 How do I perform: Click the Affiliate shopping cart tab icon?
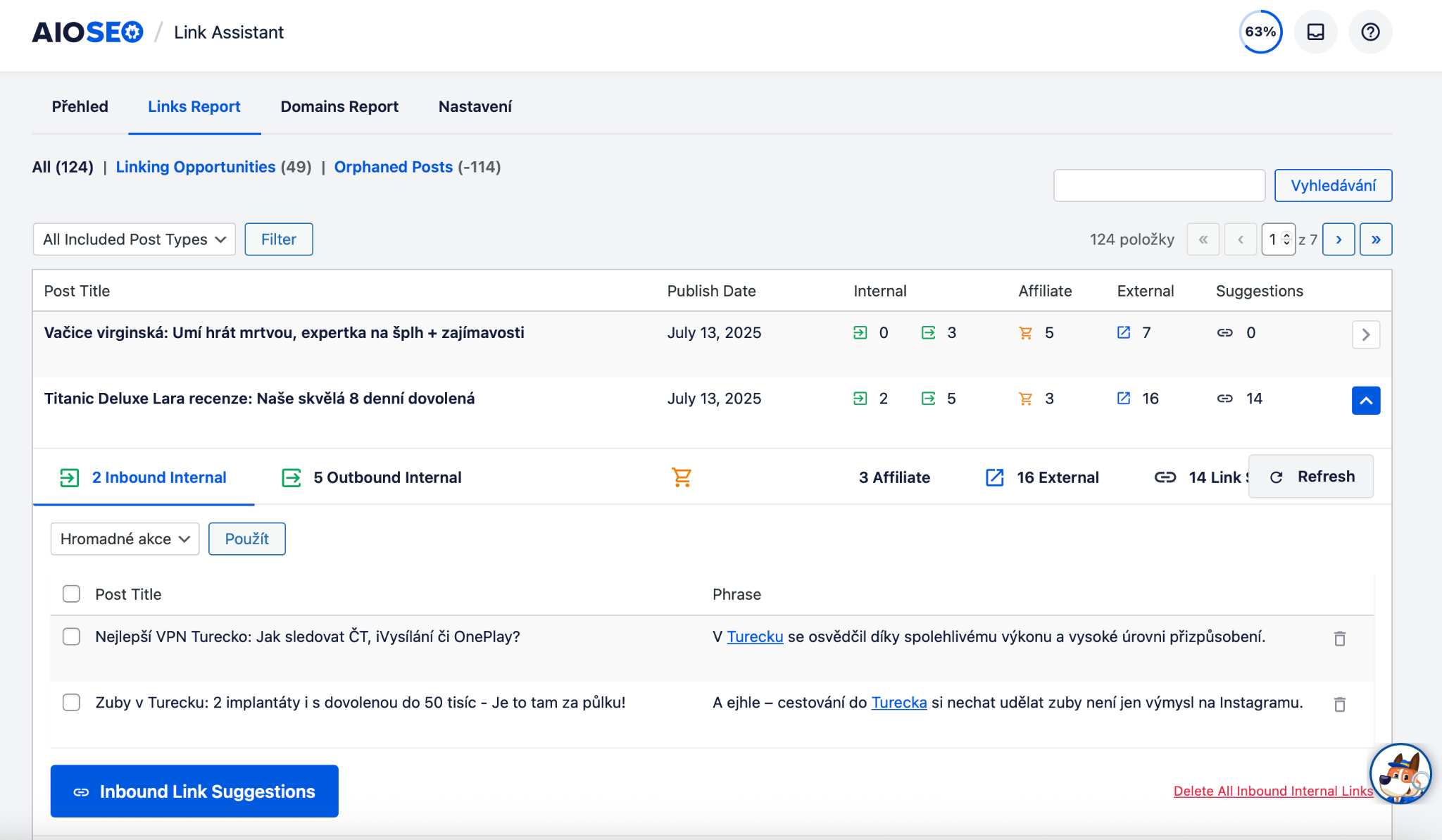click(681, 477)
